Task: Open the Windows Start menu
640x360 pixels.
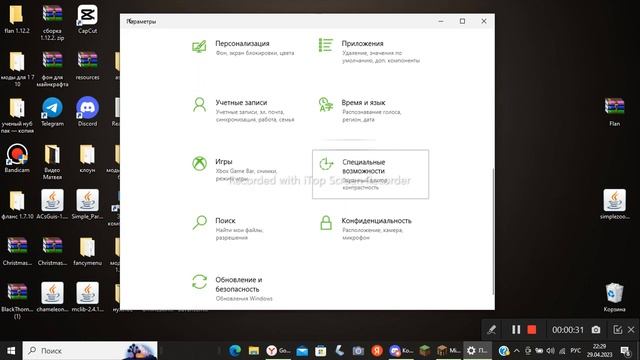Action: click(x=11, y=351)
